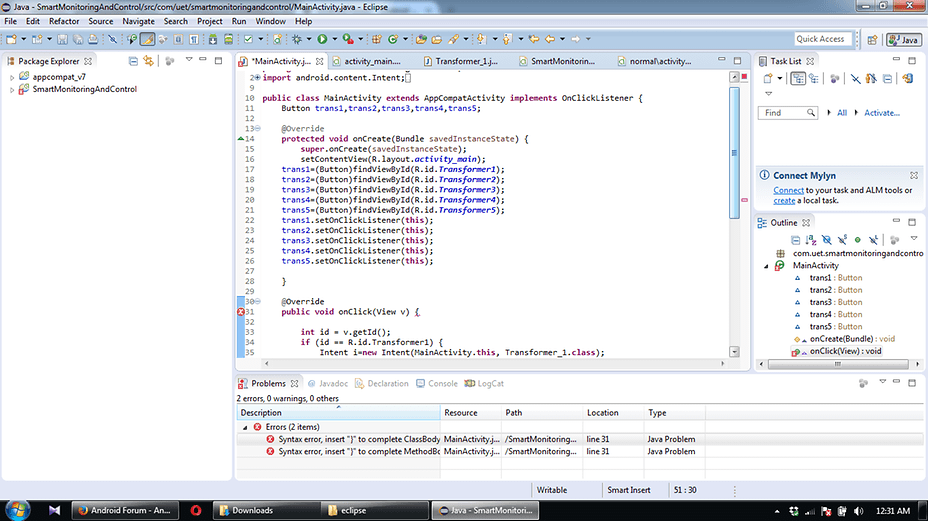This screenshot has height=521, width=928.
Task: Click the Save toolbar icon
Action: click(x=62, y=39)
